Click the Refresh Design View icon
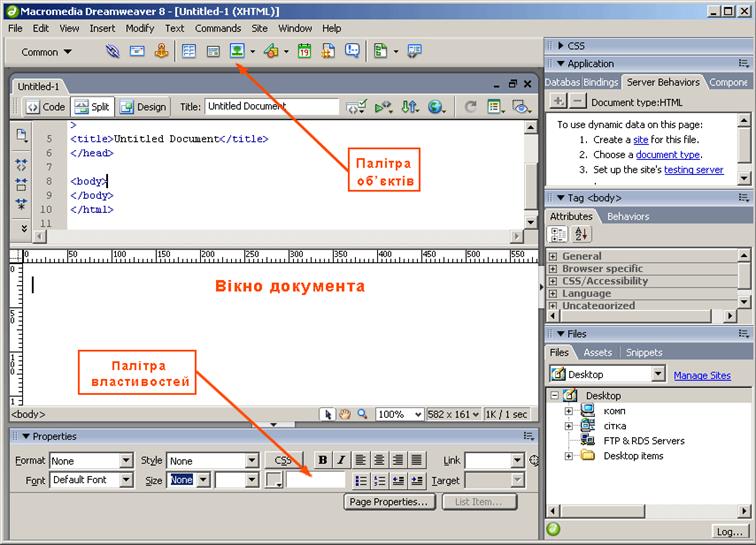Image resolution: width=756 pixels, height=545 pixels. point(470,107)
